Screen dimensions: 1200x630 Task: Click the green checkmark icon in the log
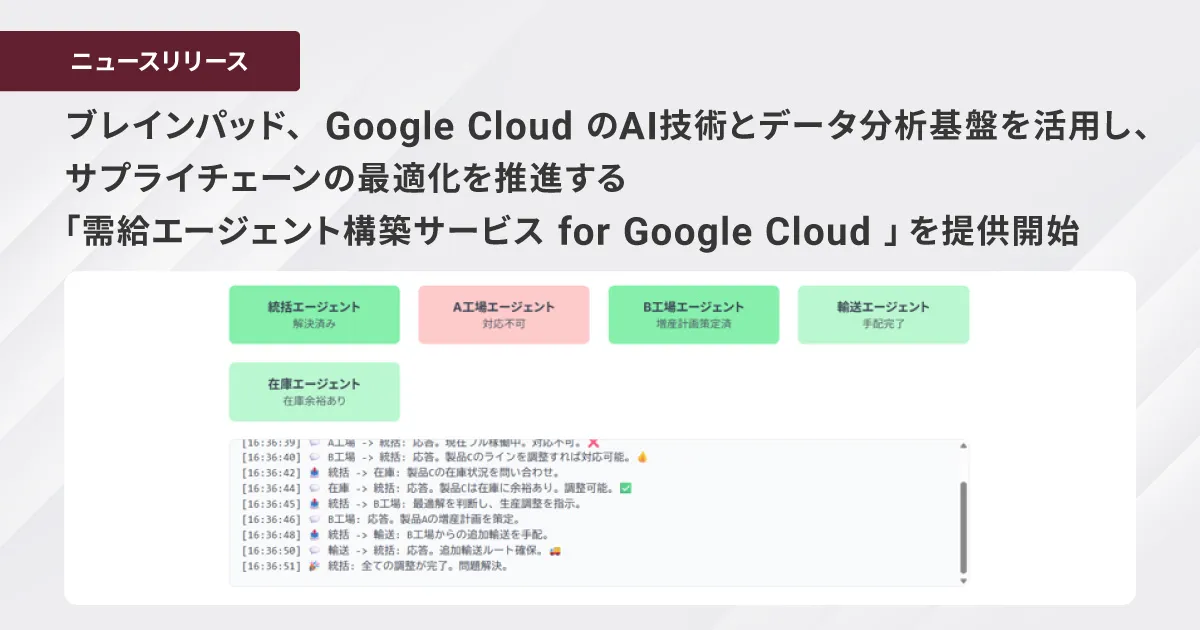[x=626, y=488]
